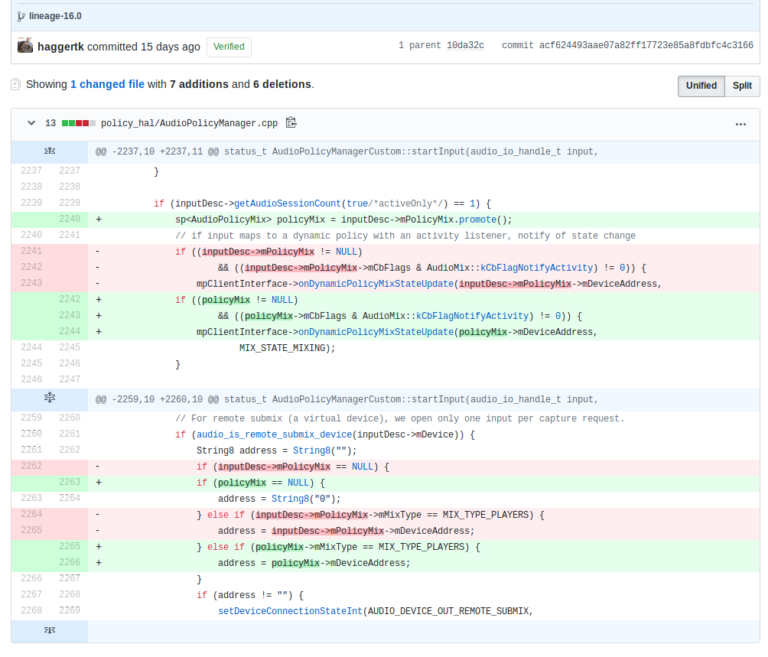The height and width of the screenshot is (657, 768).
Task: Open the lineage-16.0 branch link
Action: tap(56, 16)
